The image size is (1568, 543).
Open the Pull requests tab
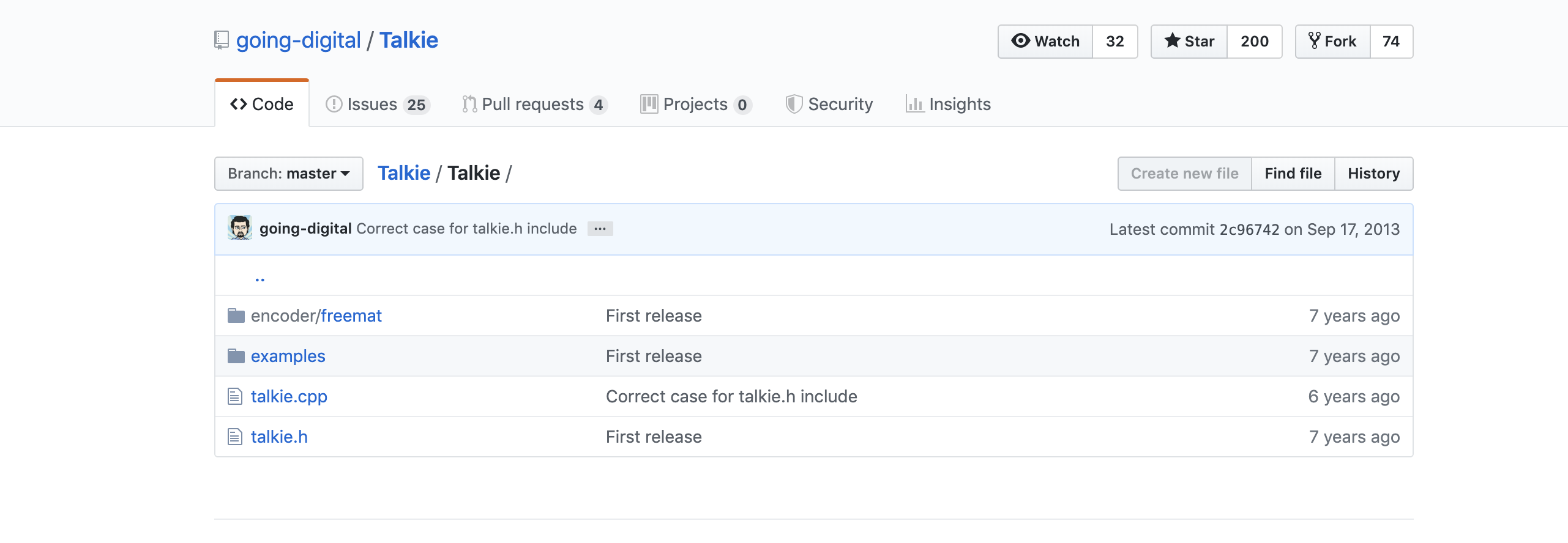tap(535, 105)
